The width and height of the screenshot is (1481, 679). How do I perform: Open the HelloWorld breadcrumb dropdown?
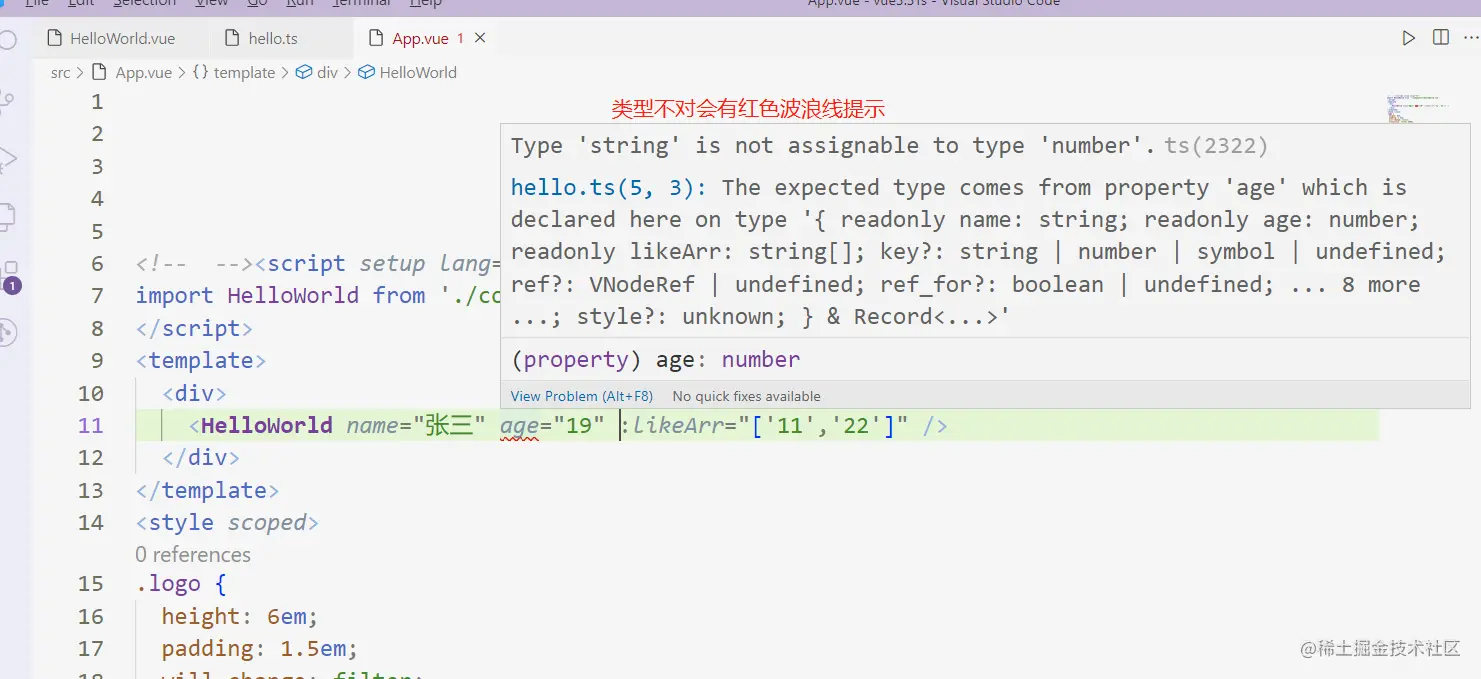point(418,72)
